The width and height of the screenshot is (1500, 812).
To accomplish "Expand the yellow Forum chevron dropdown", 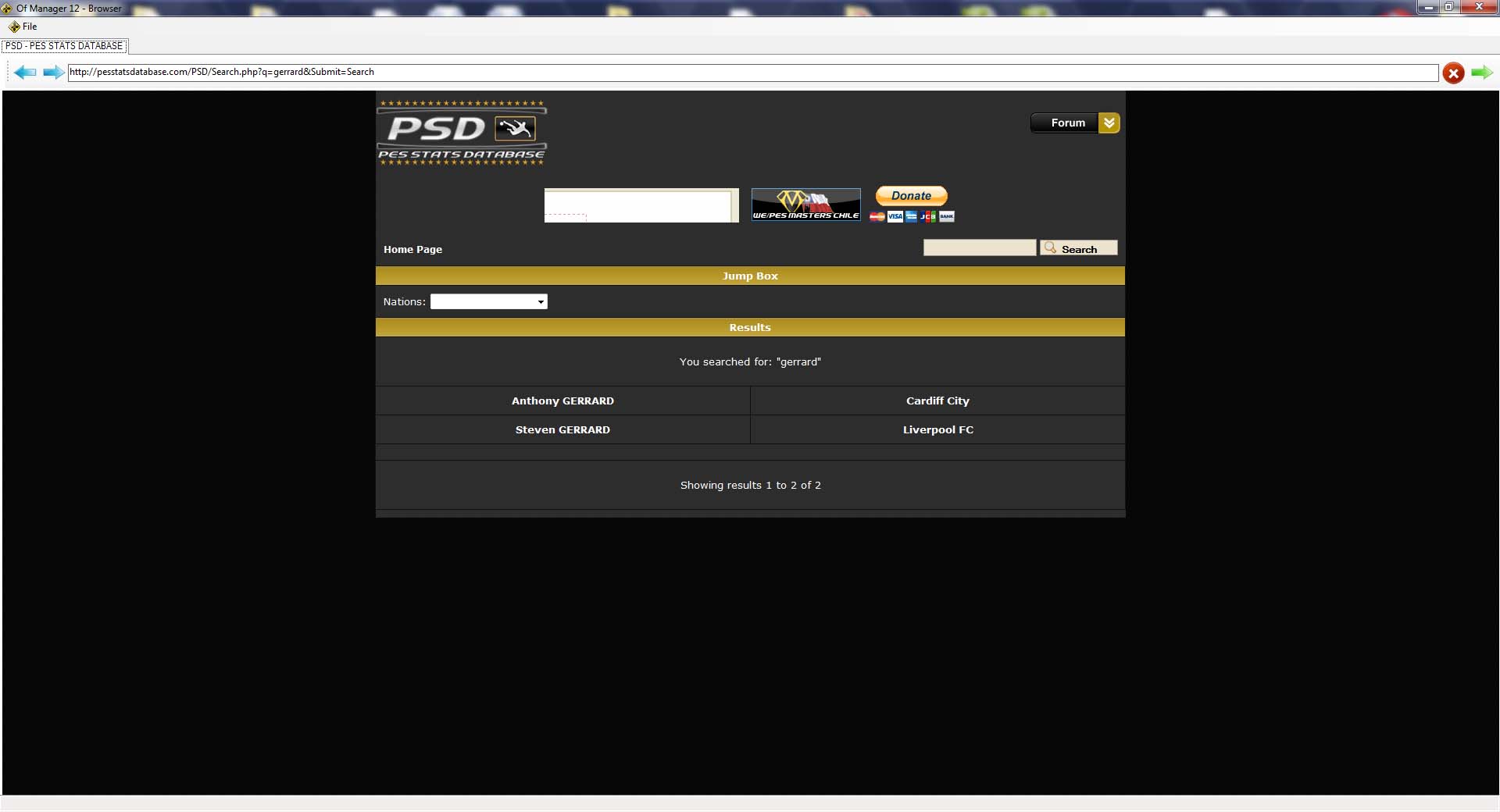I will coord(1109,123).
